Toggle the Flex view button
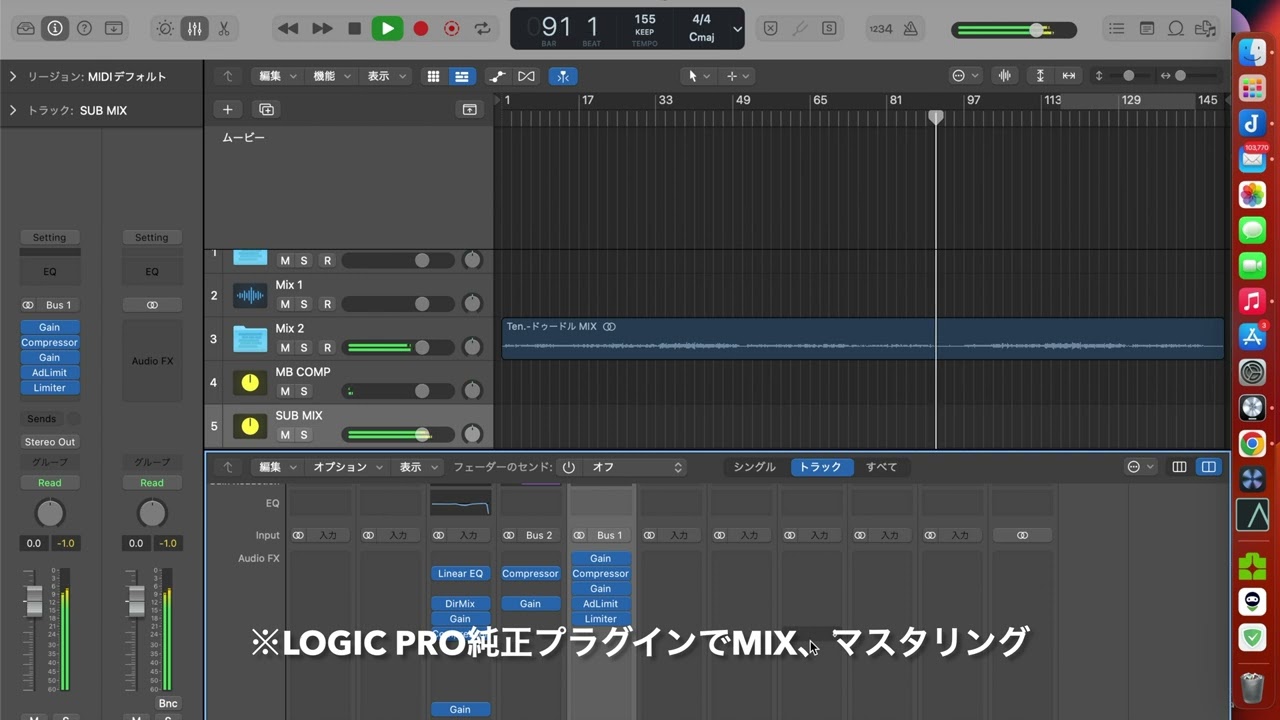This screenshot has height=720, width=1280. pos(526,76)
